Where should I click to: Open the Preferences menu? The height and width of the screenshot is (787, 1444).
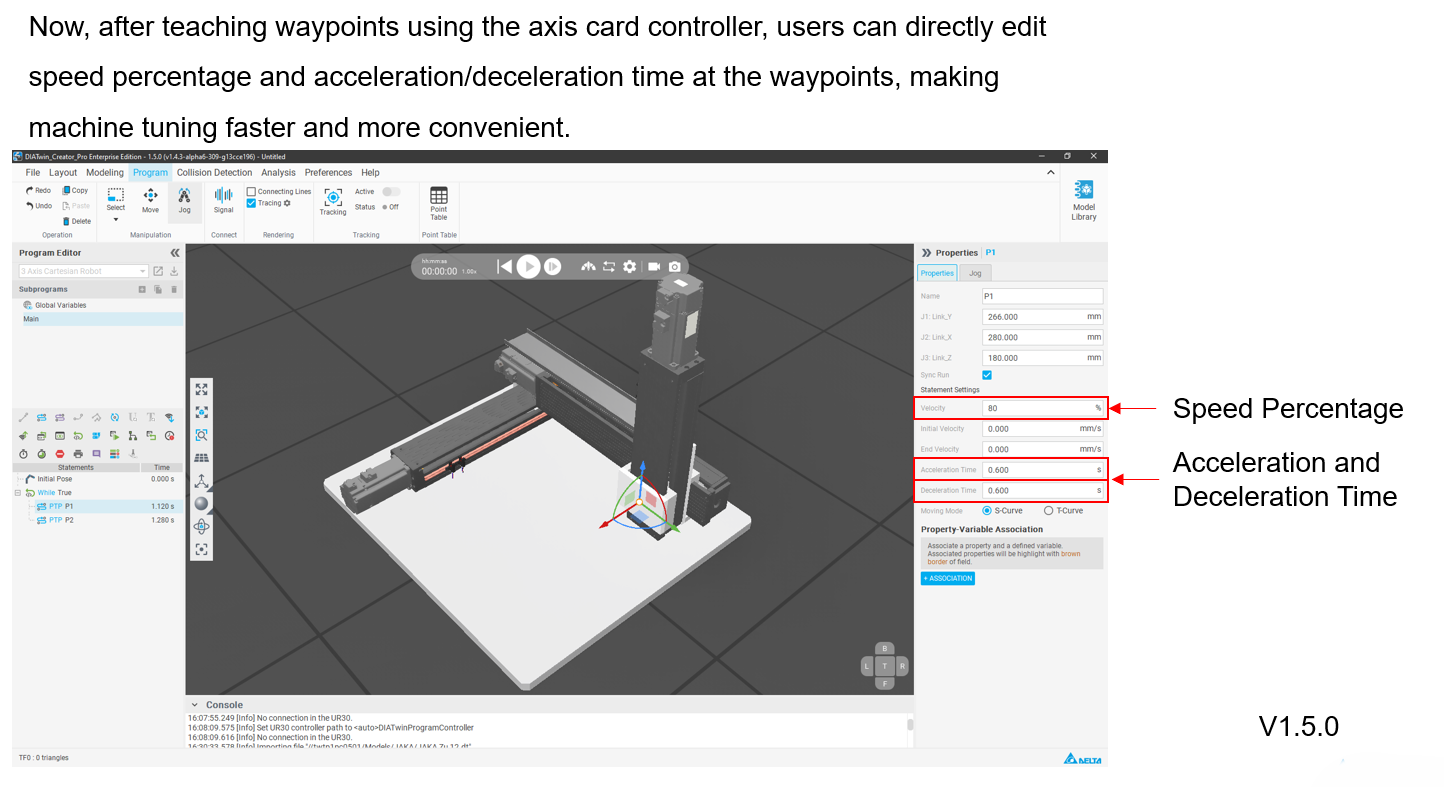click(x=329, y=173)
